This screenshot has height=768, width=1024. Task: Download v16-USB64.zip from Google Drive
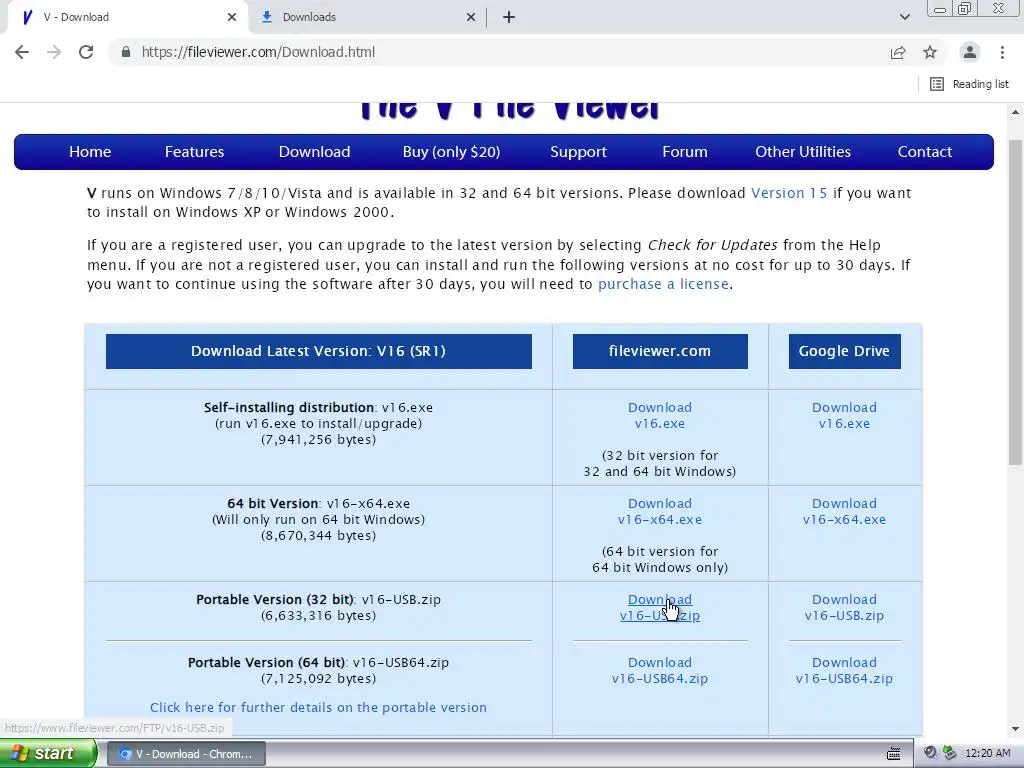[x=844, y=671]
